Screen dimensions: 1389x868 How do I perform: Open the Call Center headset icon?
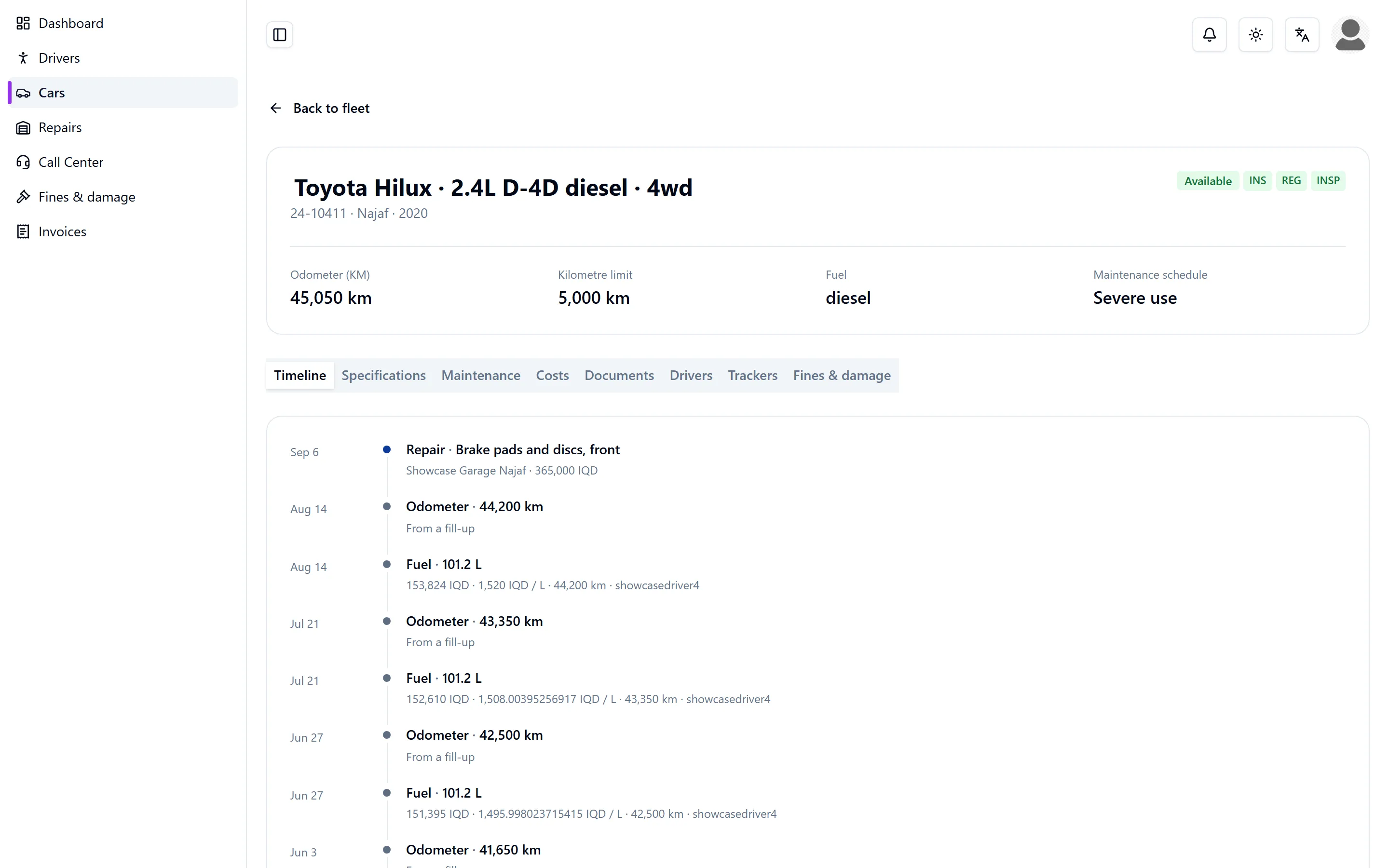pos(23,163)
